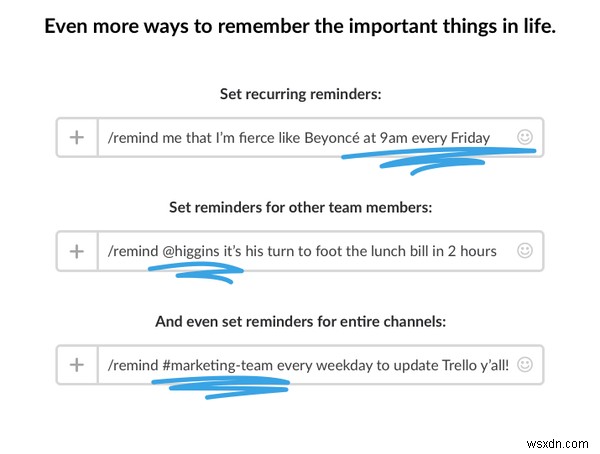Select the 'Set recurring reminders:' heading
Image resolution: width=600 pixels, height=454 pixels.
[301, 94]
